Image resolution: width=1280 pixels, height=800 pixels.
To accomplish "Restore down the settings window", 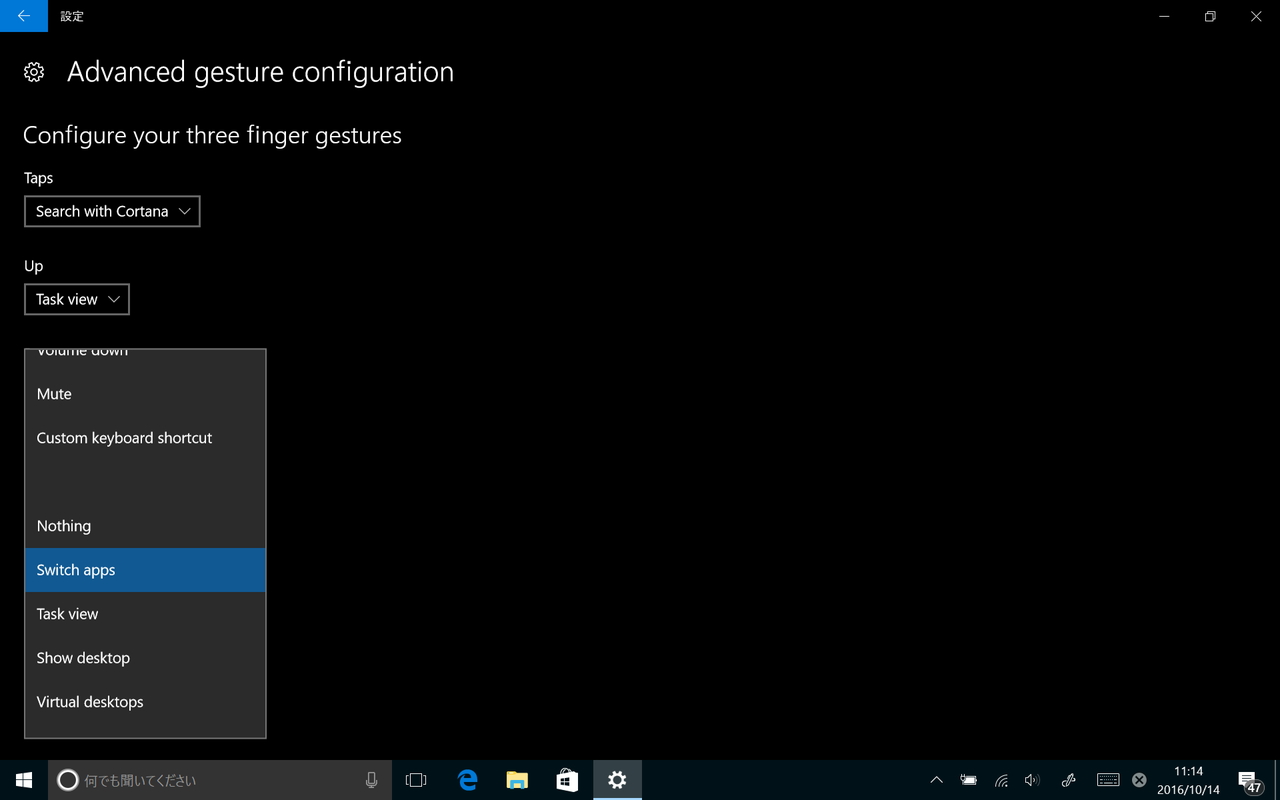I will [x=1210, y=16].
